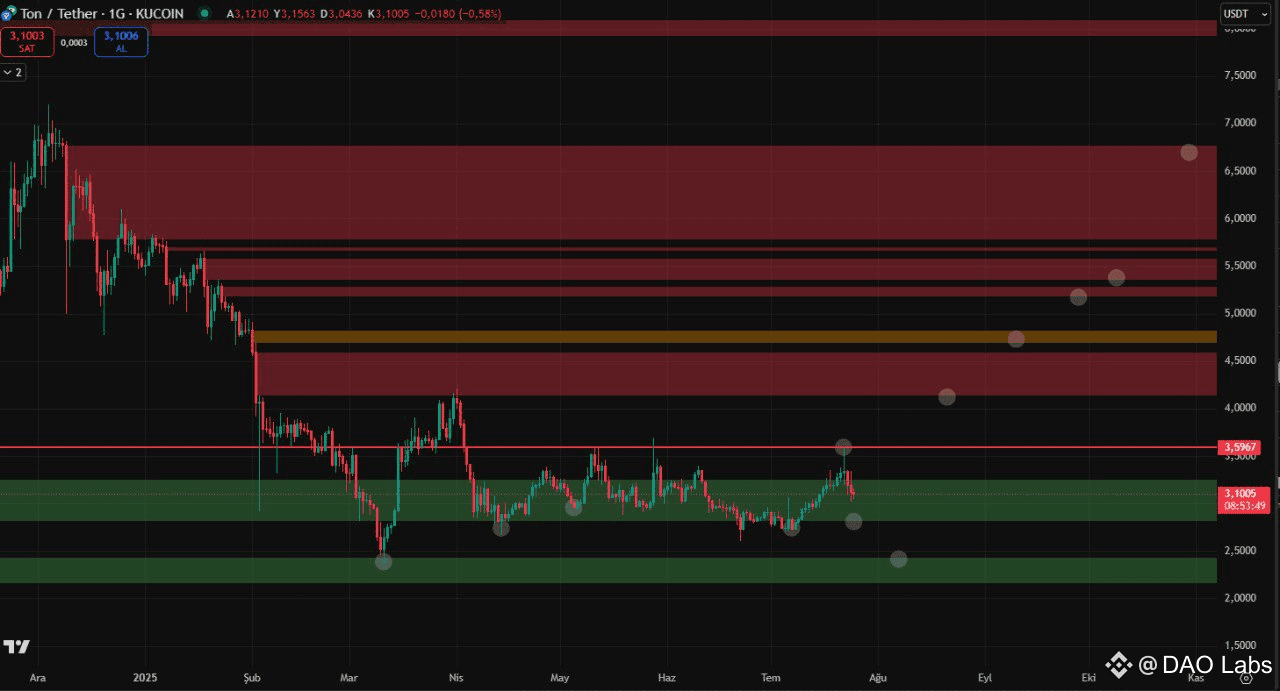The height and width of the screenshot is (691, 1280).
Task: Open the Ton / Tether symbol title
Action: pos(104,14)
